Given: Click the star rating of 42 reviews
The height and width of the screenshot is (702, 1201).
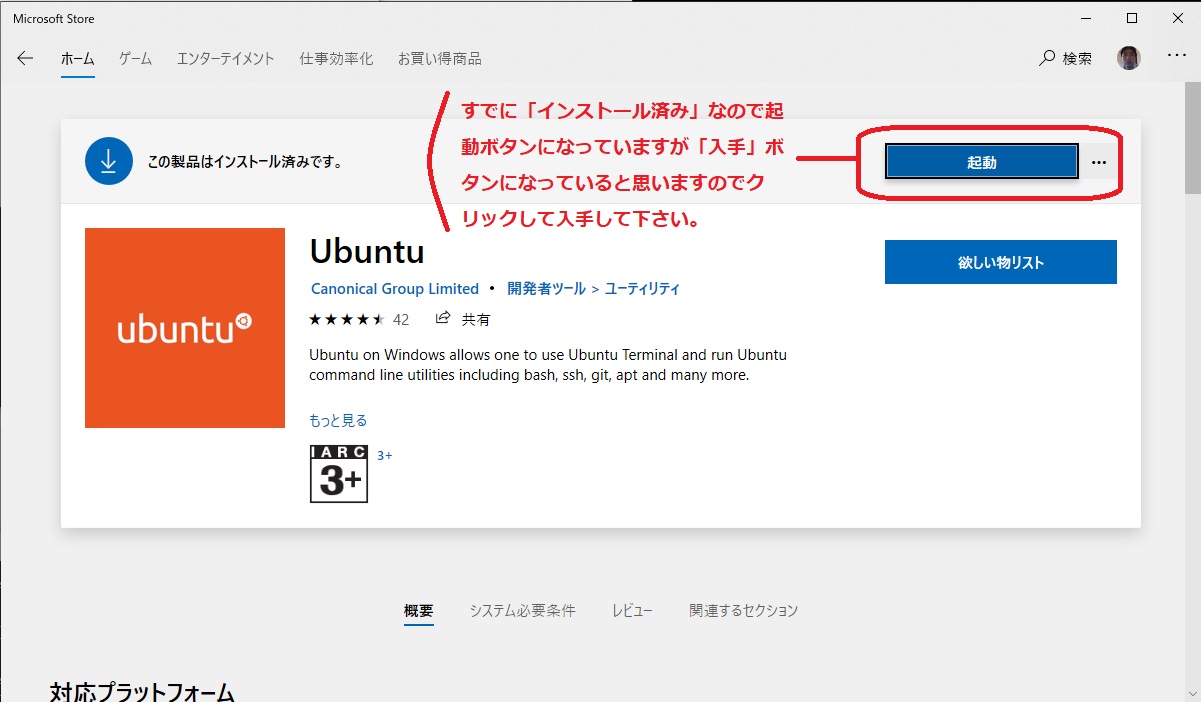Looking at the screenshot, I should (x=359, y=320).
